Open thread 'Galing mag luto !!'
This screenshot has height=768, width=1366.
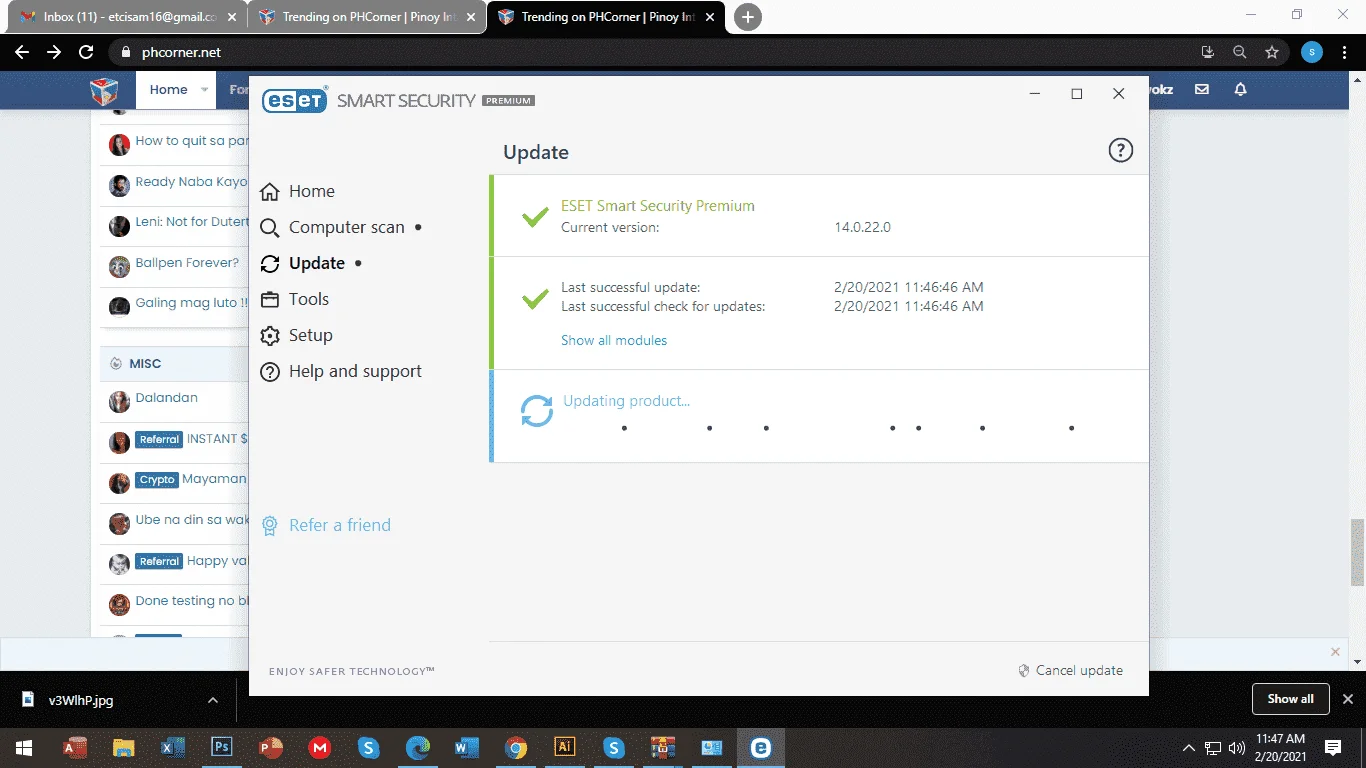191,303
